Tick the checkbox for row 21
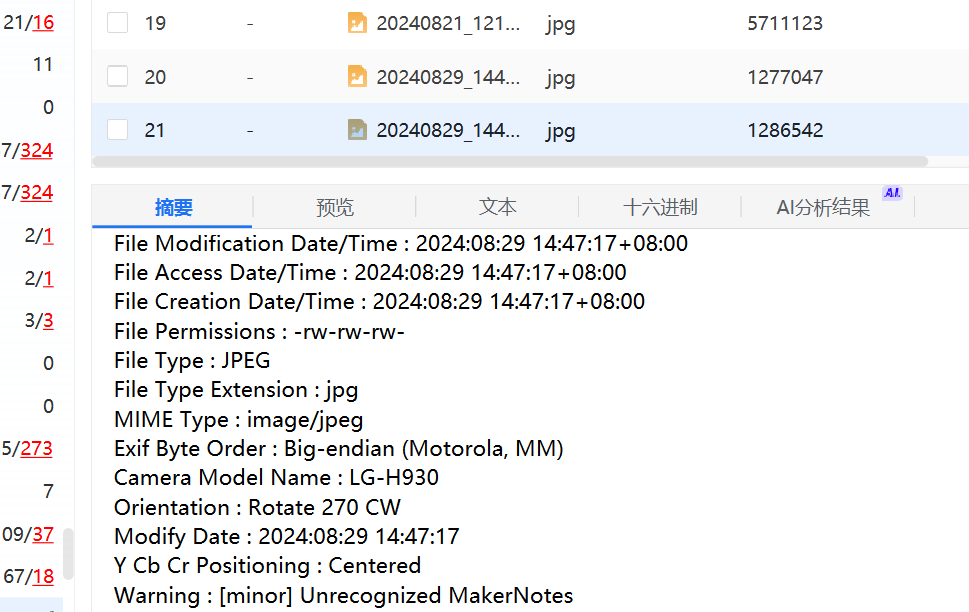Viewport: 969px width, 612px height. click(x=117, y=130)
